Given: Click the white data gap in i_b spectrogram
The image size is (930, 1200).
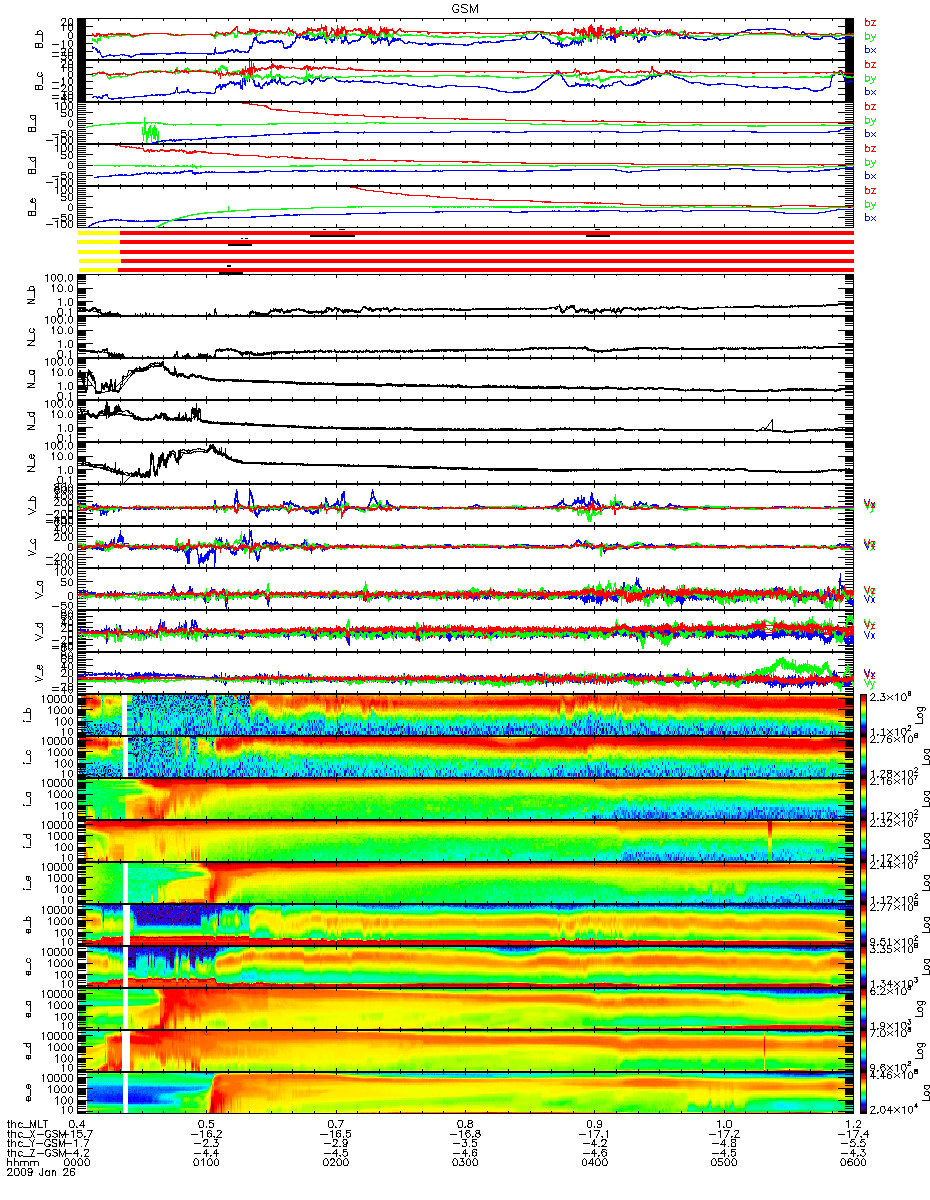Looking at the screenshot, I should [125, 714].
